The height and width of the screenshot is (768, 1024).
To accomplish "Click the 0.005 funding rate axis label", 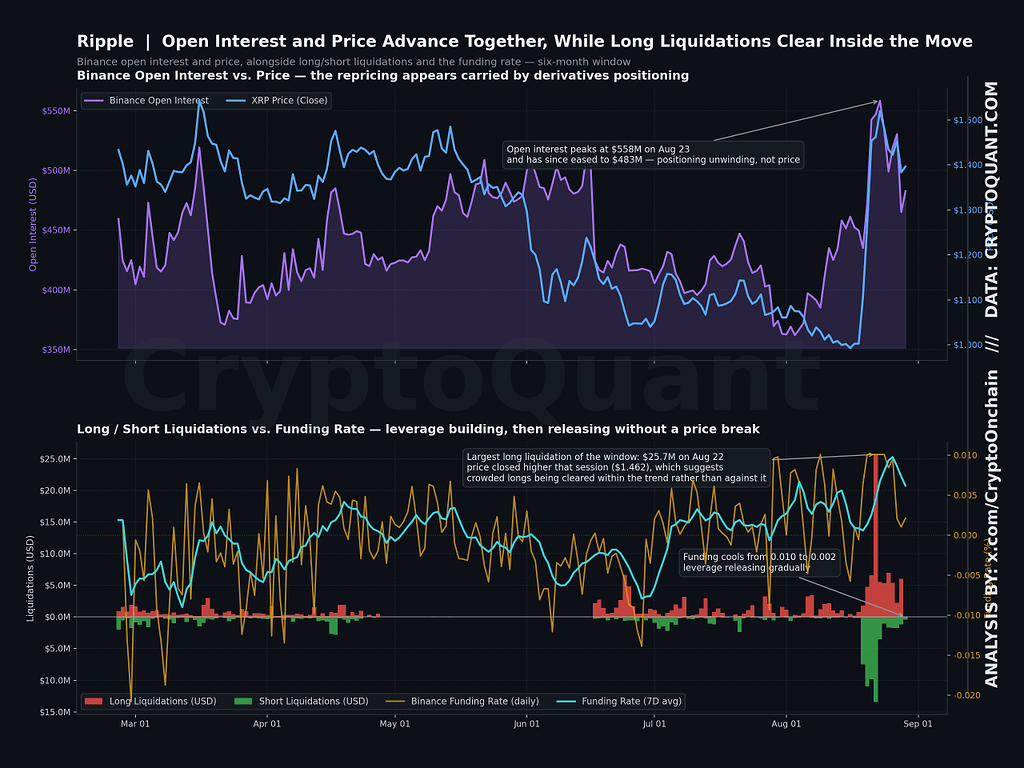I will coord(965,495).
